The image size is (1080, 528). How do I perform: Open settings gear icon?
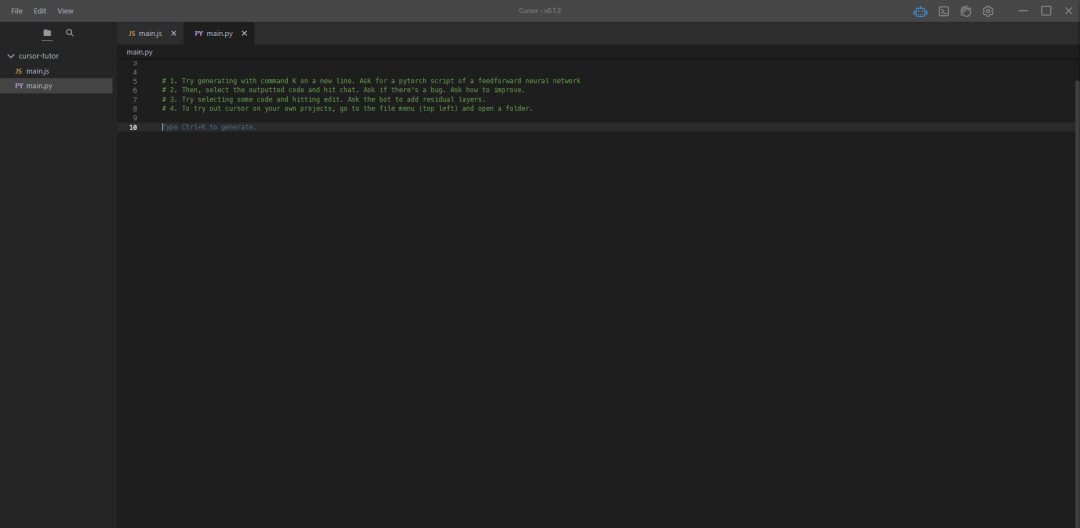click(988, 11)
